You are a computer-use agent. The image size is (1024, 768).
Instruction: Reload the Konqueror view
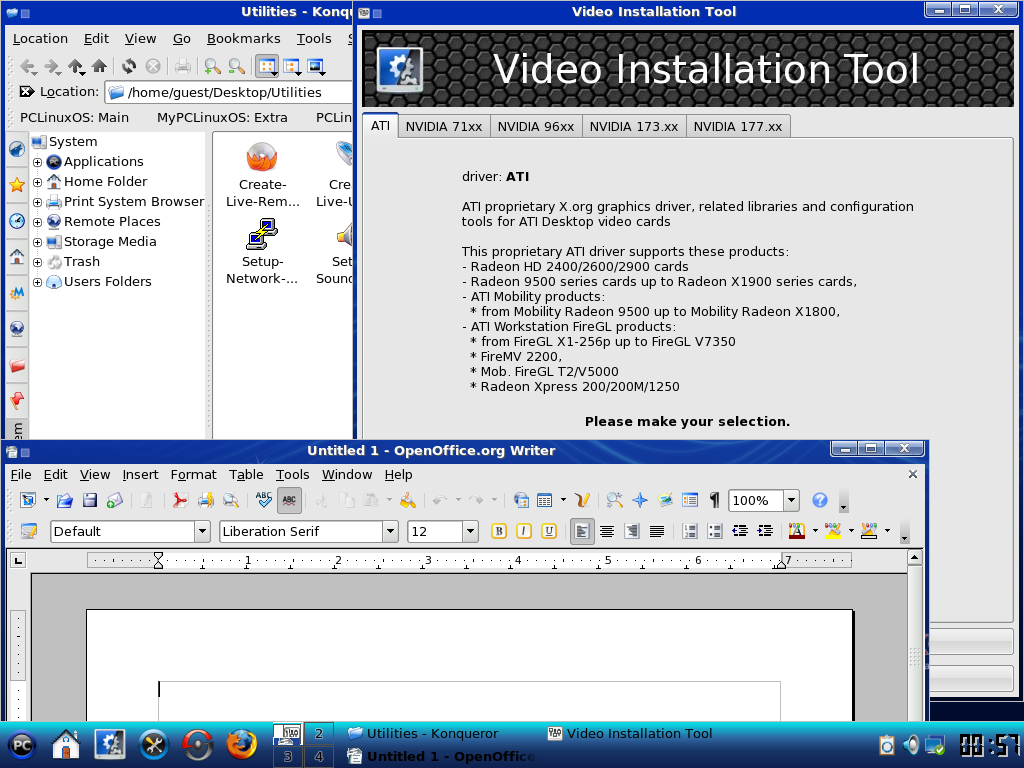point(129,66)
